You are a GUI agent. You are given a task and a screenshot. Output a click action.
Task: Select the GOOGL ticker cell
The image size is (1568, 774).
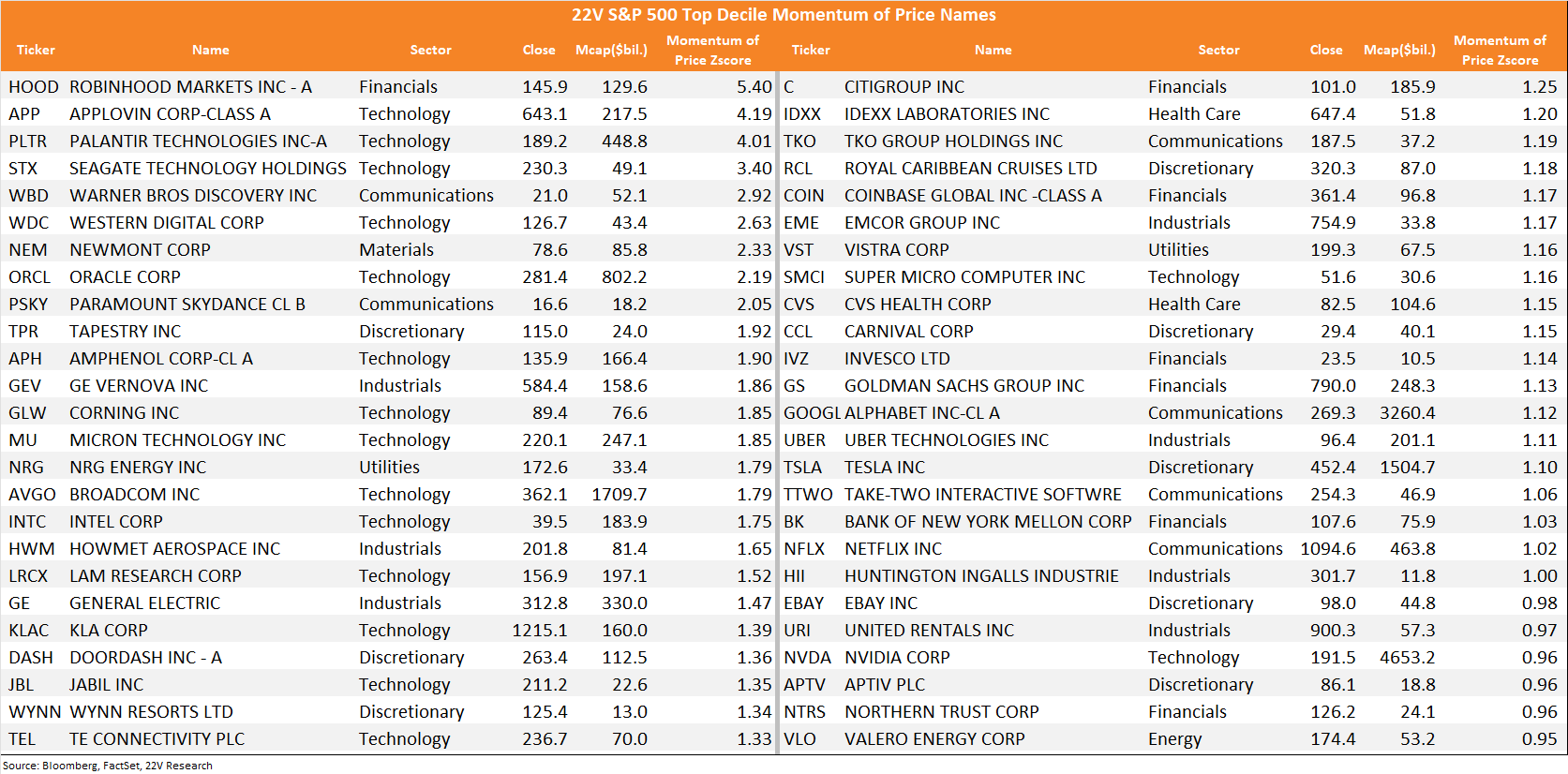tap(812, 413)
